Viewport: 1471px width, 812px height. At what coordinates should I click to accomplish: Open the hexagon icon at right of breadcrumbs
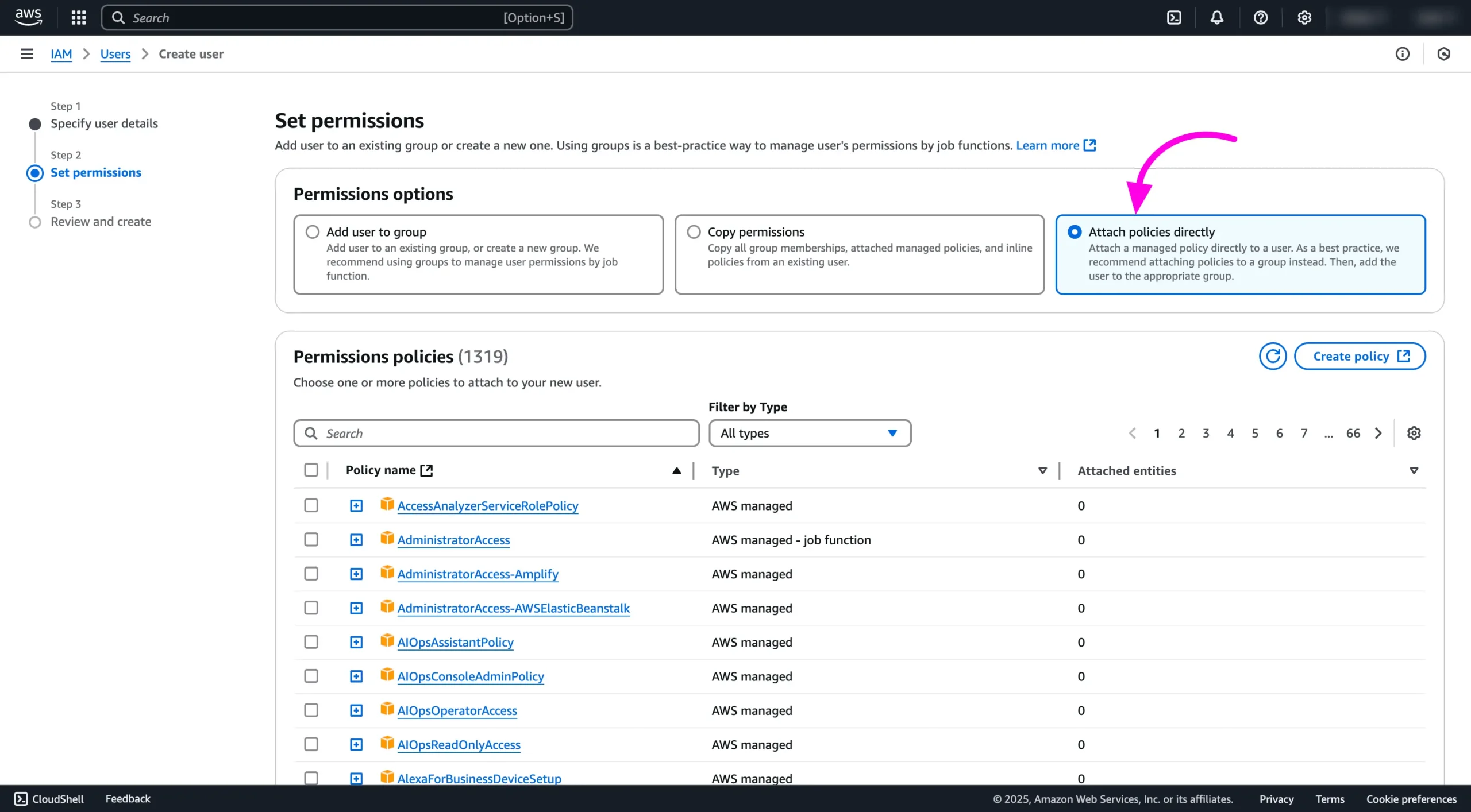coord(1444,54)
